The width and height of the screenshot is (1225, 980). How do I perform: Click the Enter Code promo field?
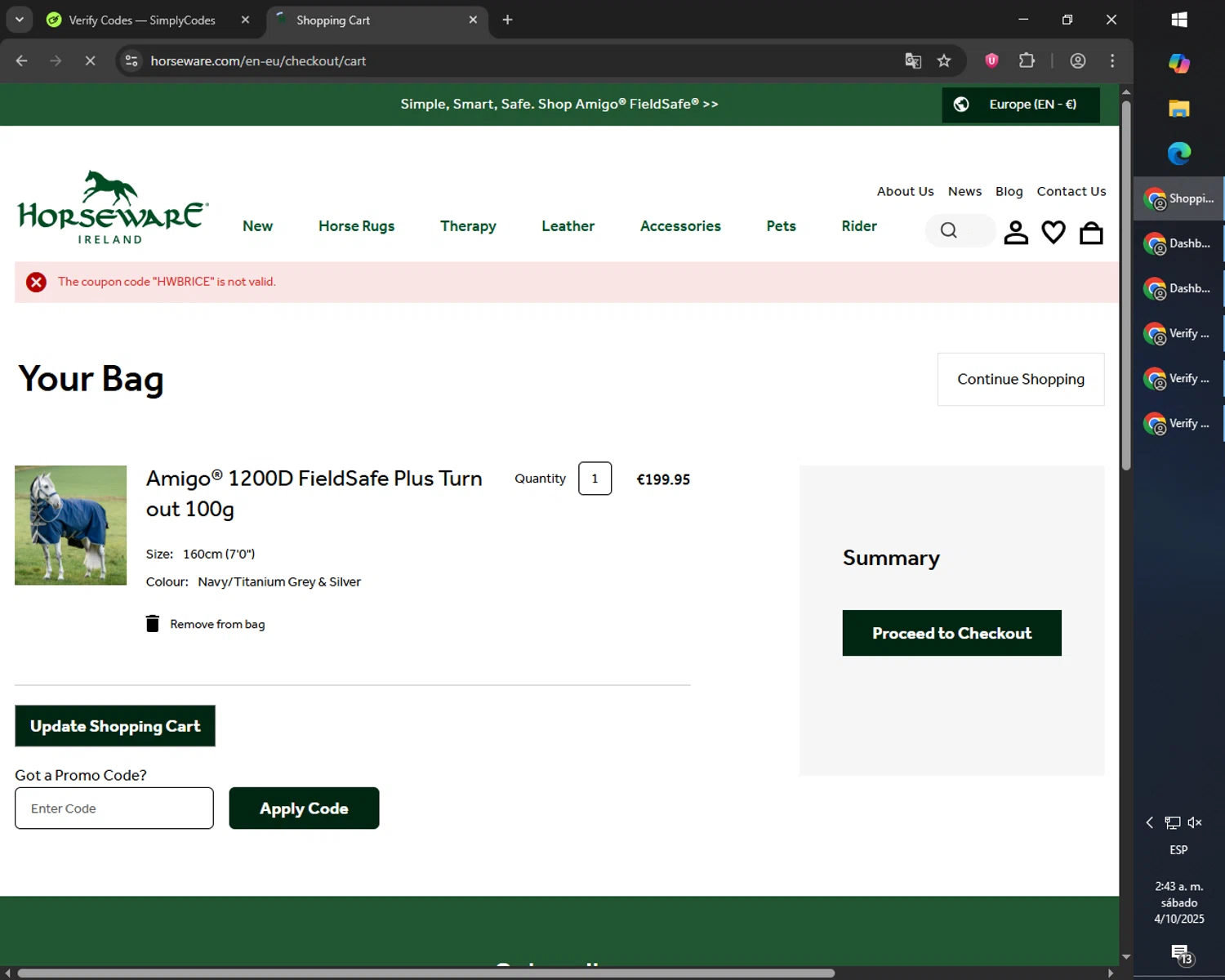click(x=114, y=808)
